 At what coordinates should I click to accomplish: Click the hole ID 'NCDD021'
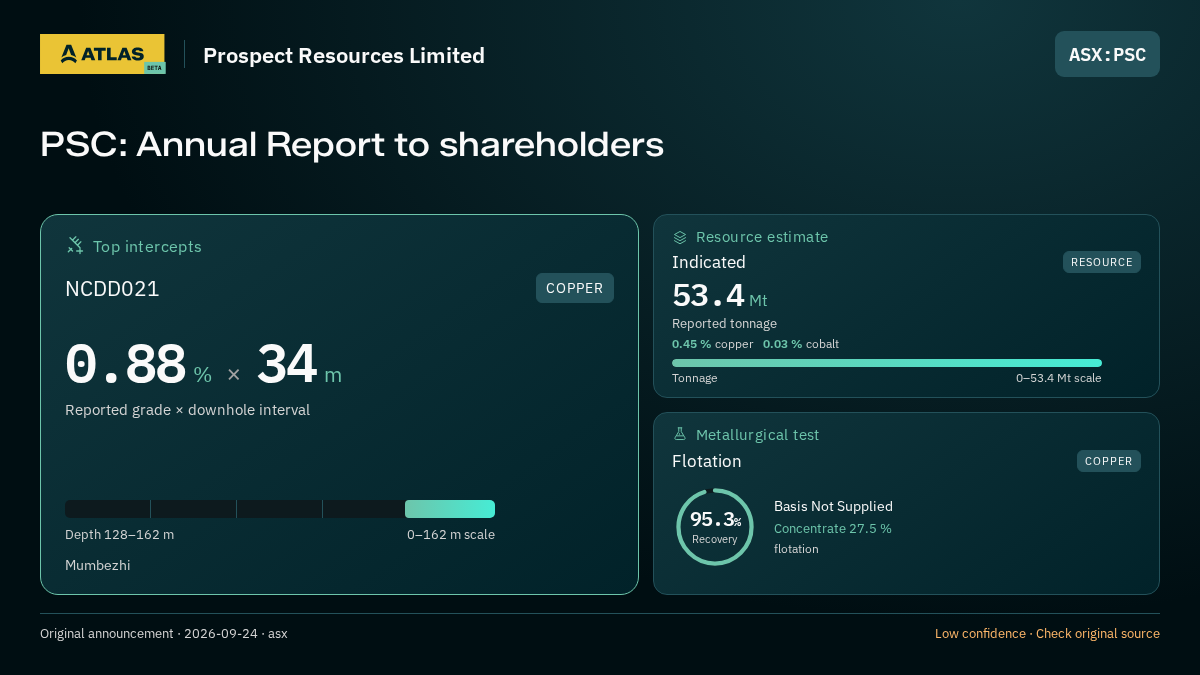pyautogui.click(x=112, y=289)
